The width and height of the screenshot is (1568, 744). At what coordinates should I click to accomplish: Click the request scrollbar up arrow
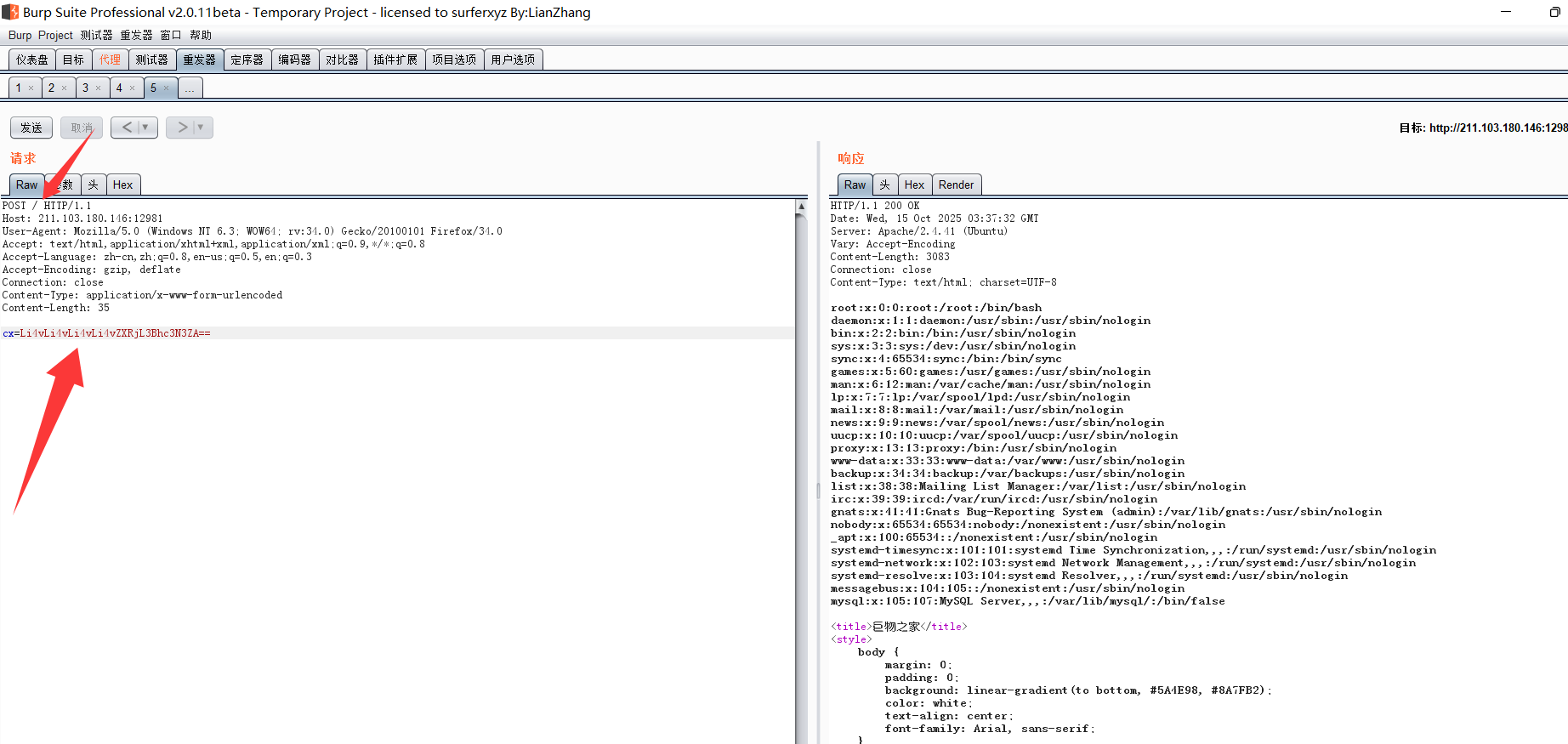801,207
